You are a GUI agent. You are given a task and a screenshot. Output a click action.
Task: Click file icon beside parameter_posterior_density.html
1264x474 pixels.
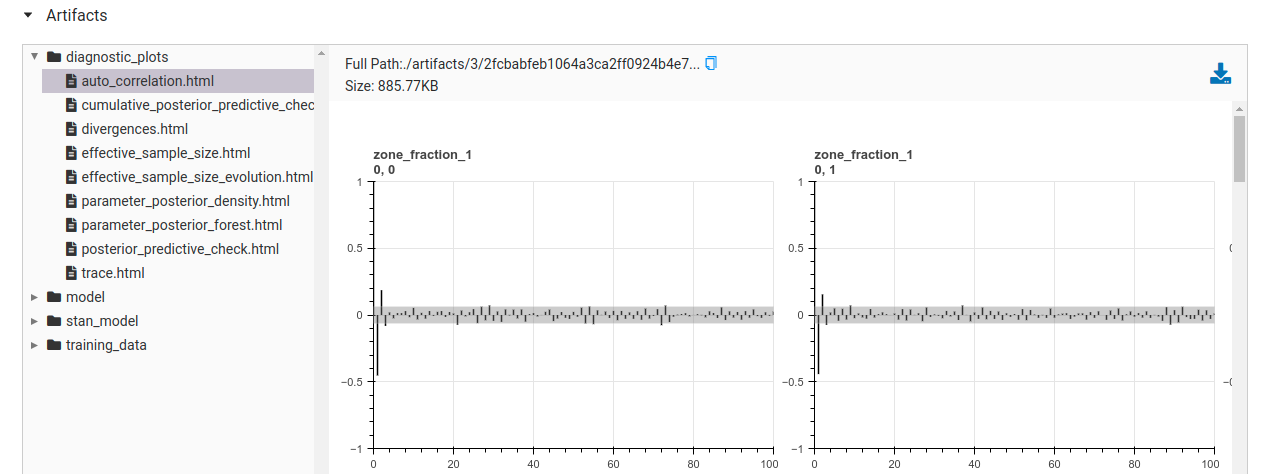click(71, 201)
